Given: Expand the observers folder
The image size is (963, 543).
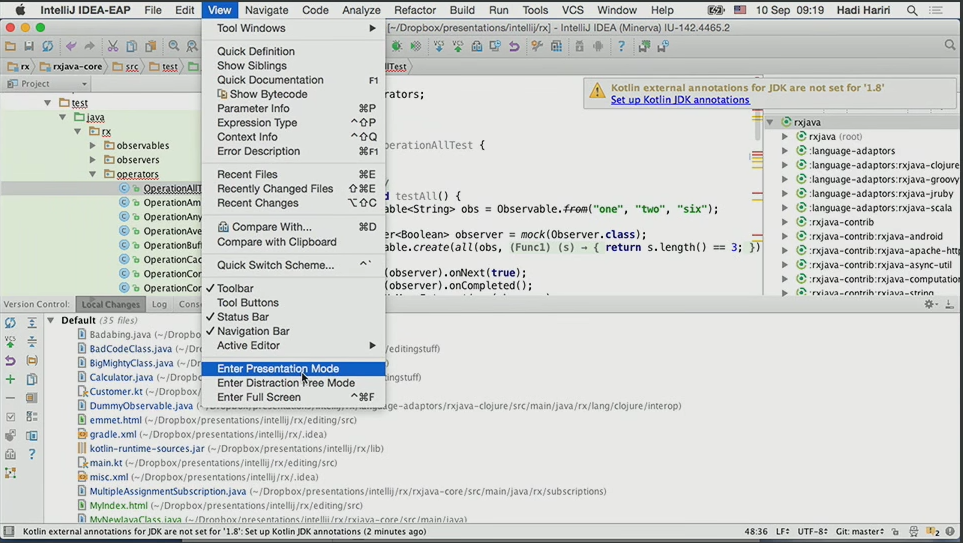Looking at the screenshot, I should pyautogui.click(x=93, y=160).
